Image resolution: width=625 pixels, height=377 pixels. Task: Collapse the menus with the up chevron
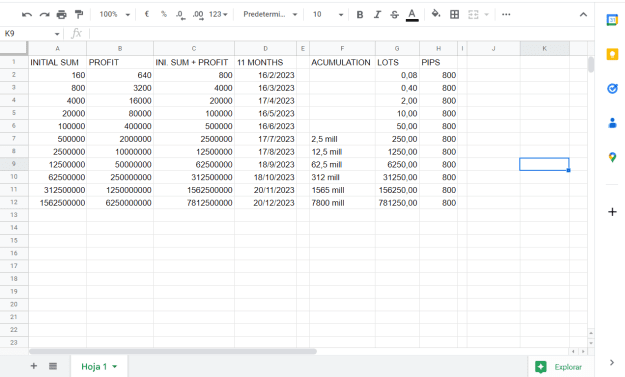pos(583,15)
